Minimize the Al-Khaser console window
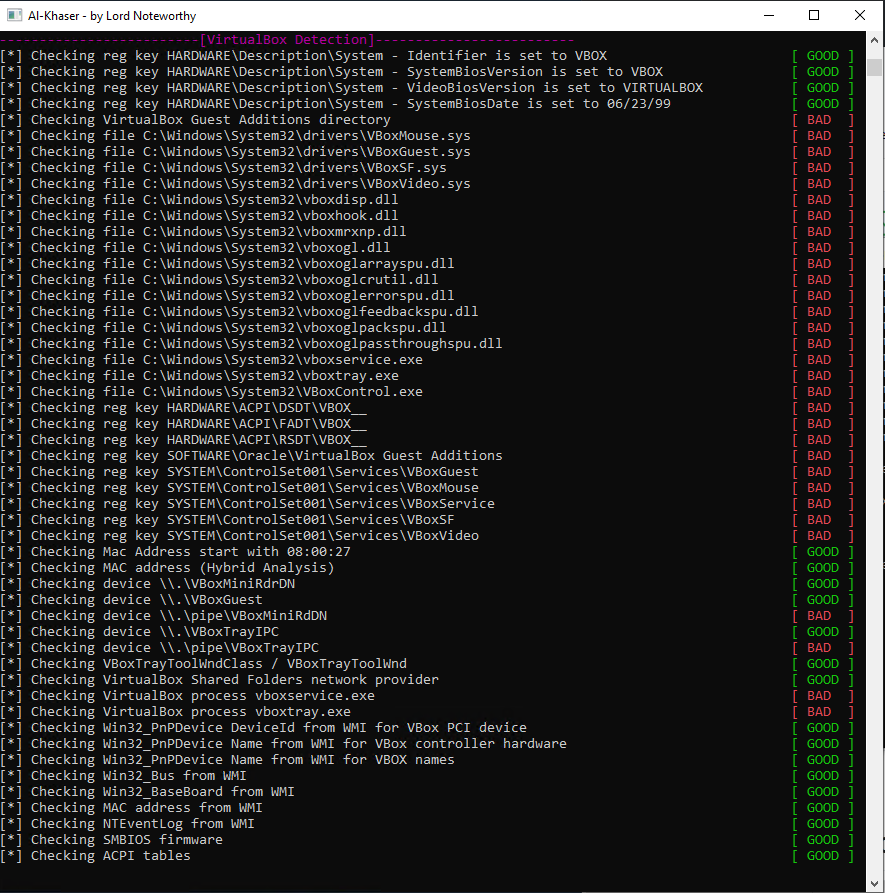 coord(769,15)
